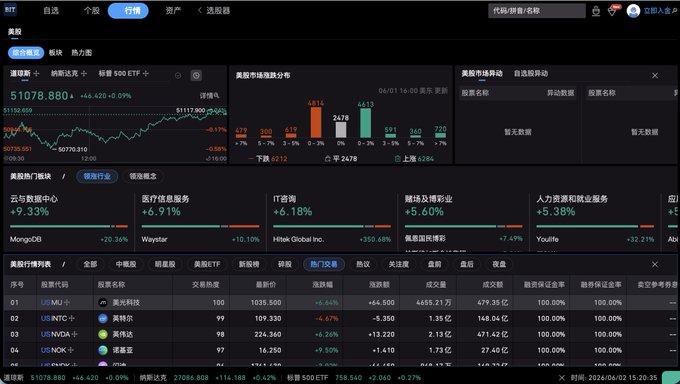Filter stock list by 全部
680x384 pixels.
[x=90, y=264]
